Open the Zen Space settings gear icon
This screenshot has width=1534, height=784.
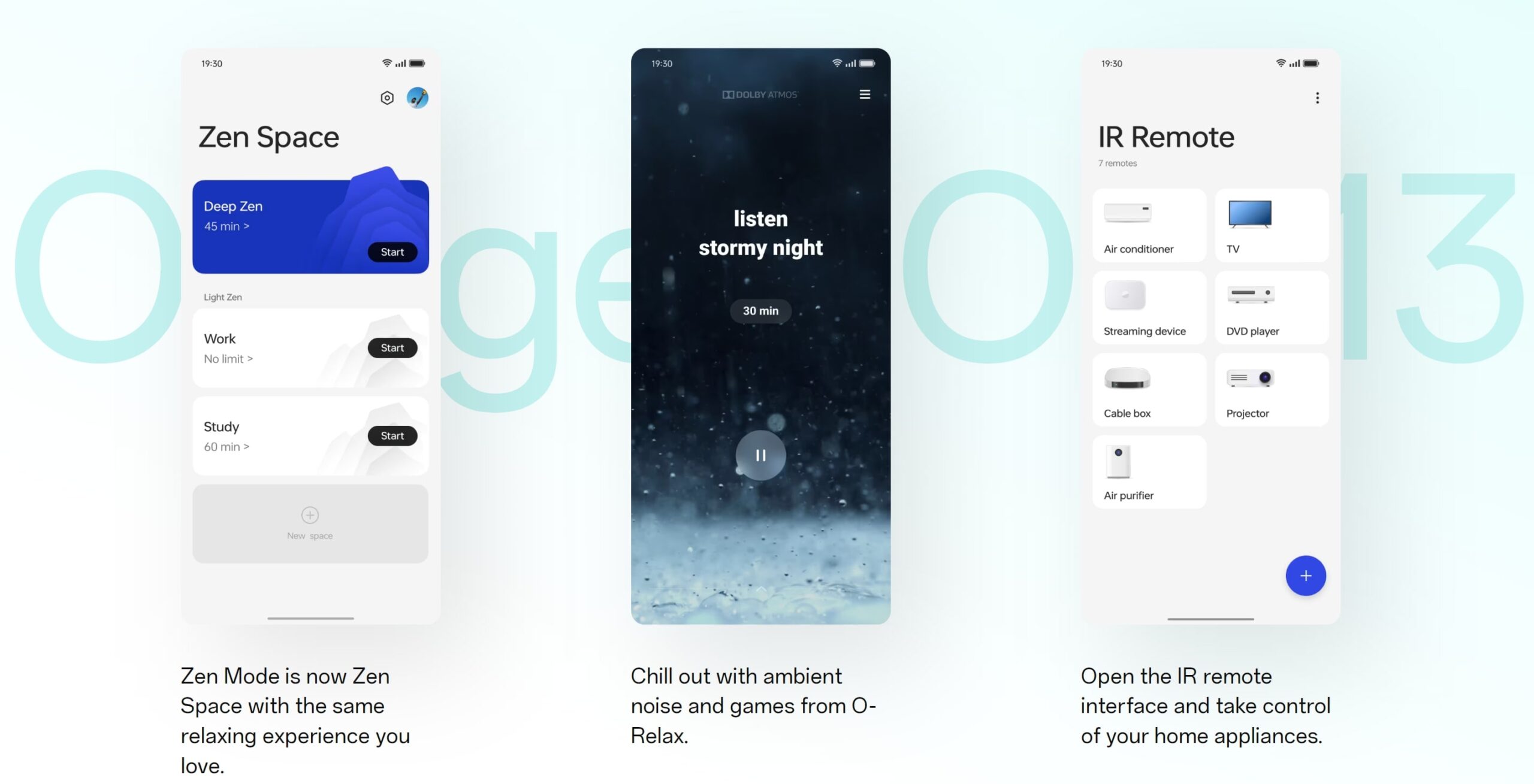(386, 97)
